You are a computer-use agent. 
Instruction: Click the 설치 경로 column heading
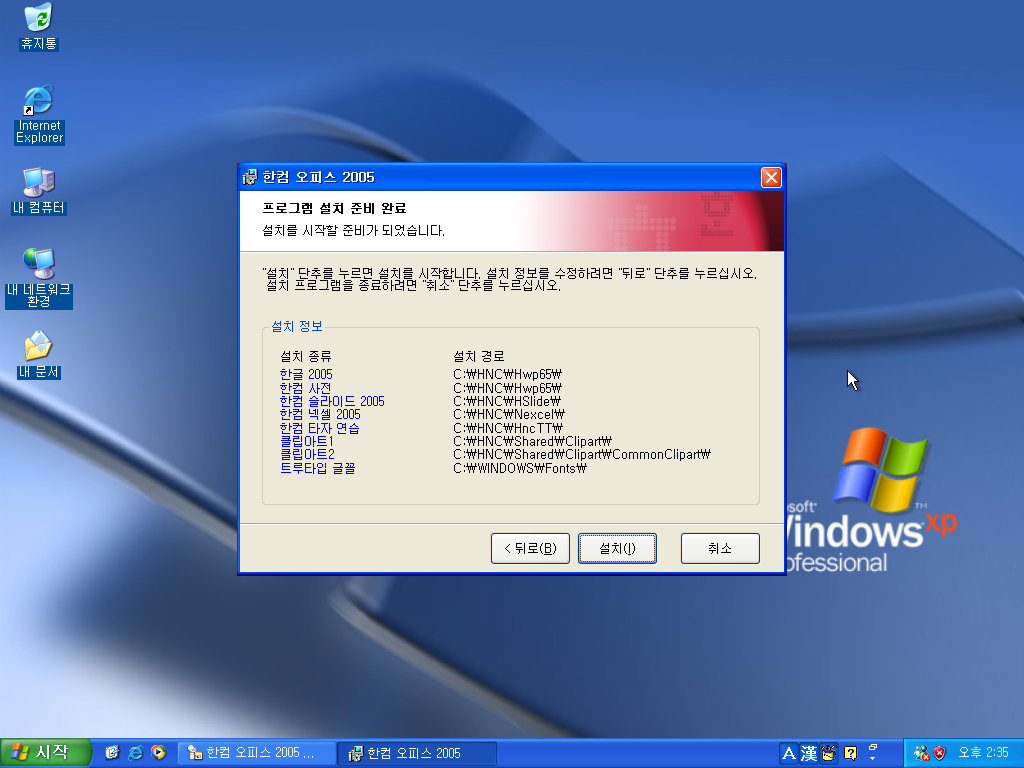click(x=479, y=356)
